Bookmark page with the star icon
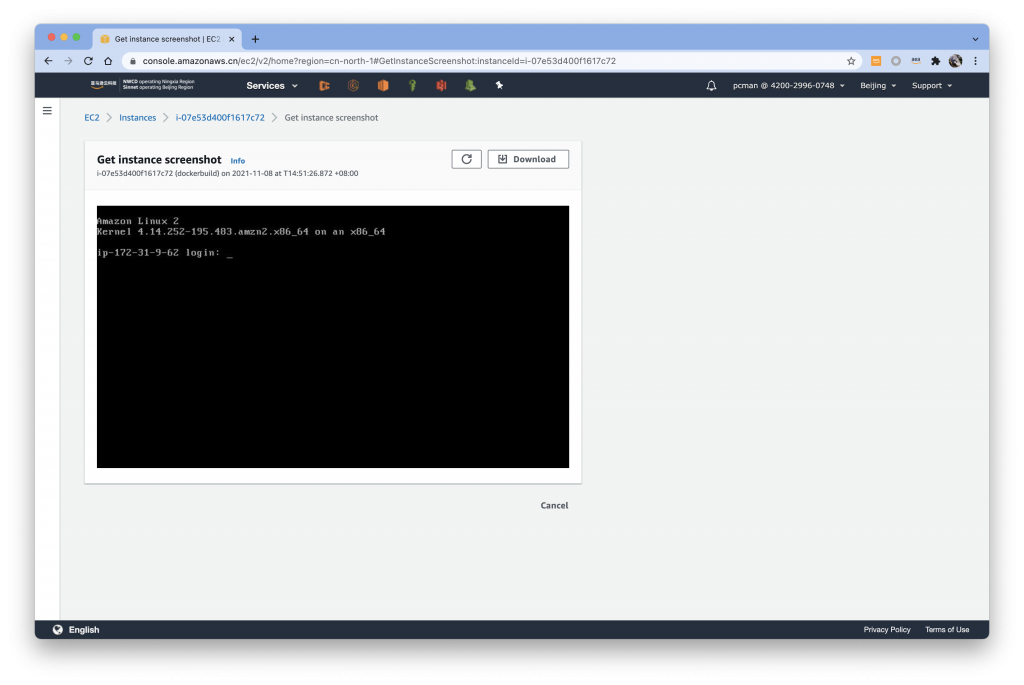 [851, 61]
